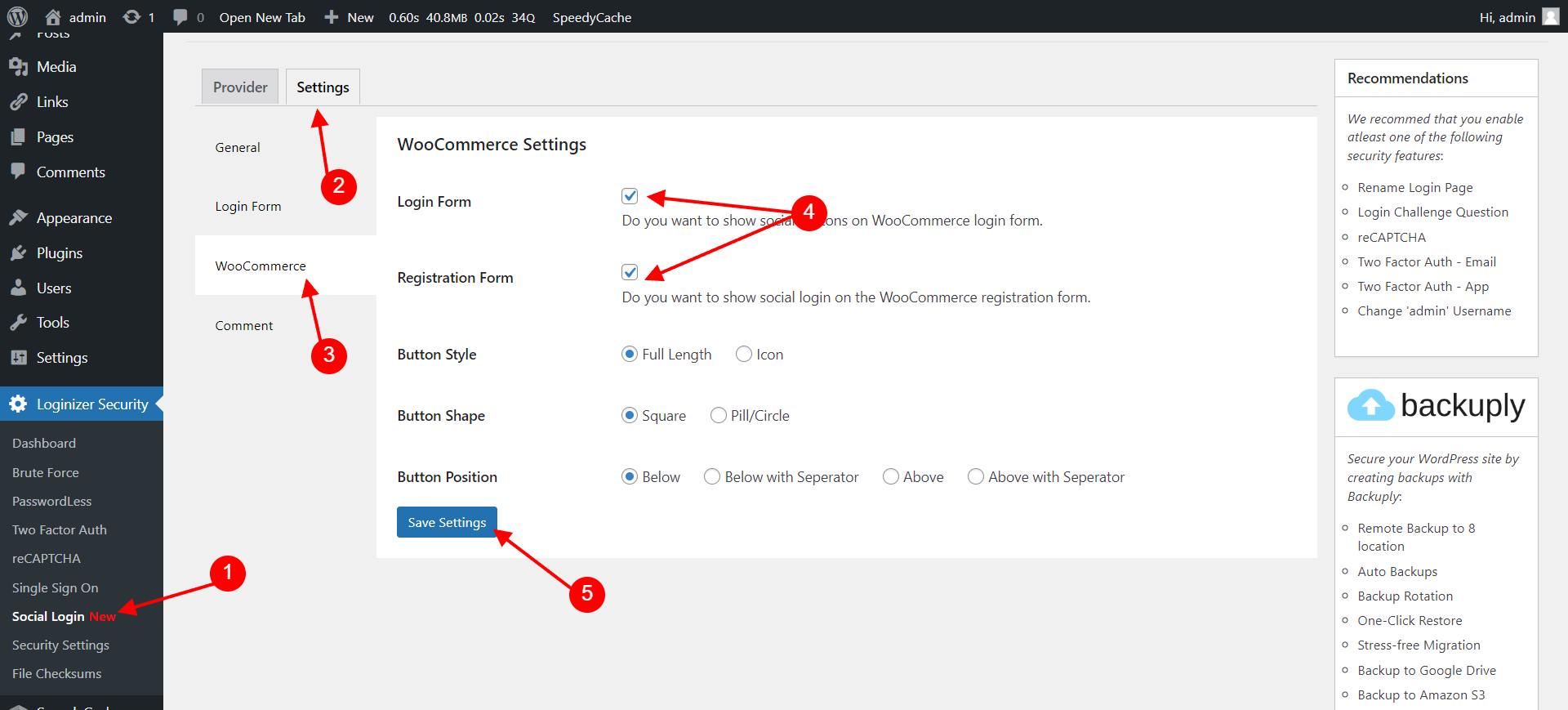Click the plus icon beside New

click(x=331, y=16)
